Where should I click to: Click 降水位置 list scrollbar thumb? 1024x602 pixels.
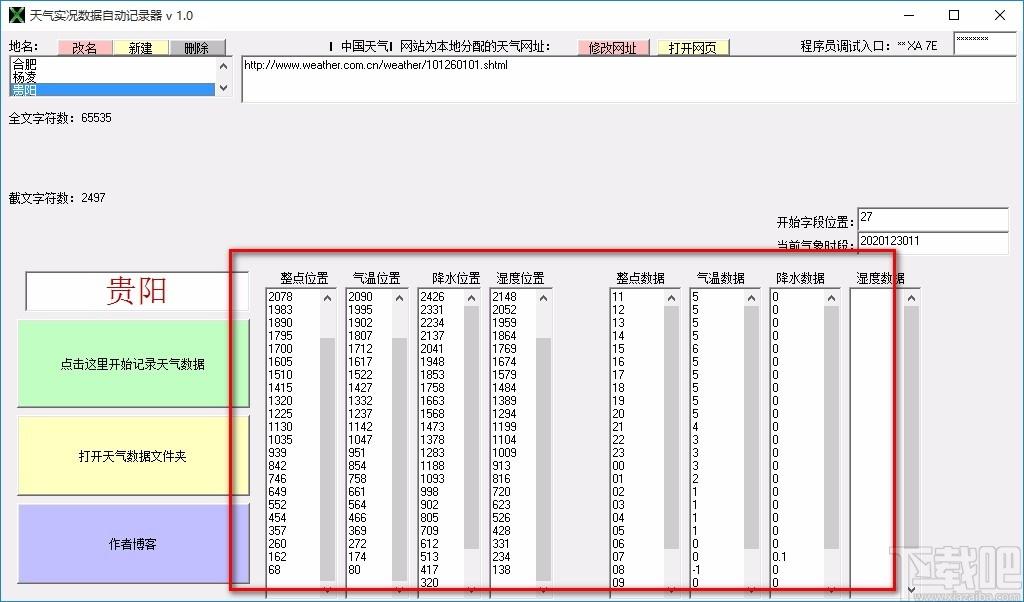pos(472,427)
